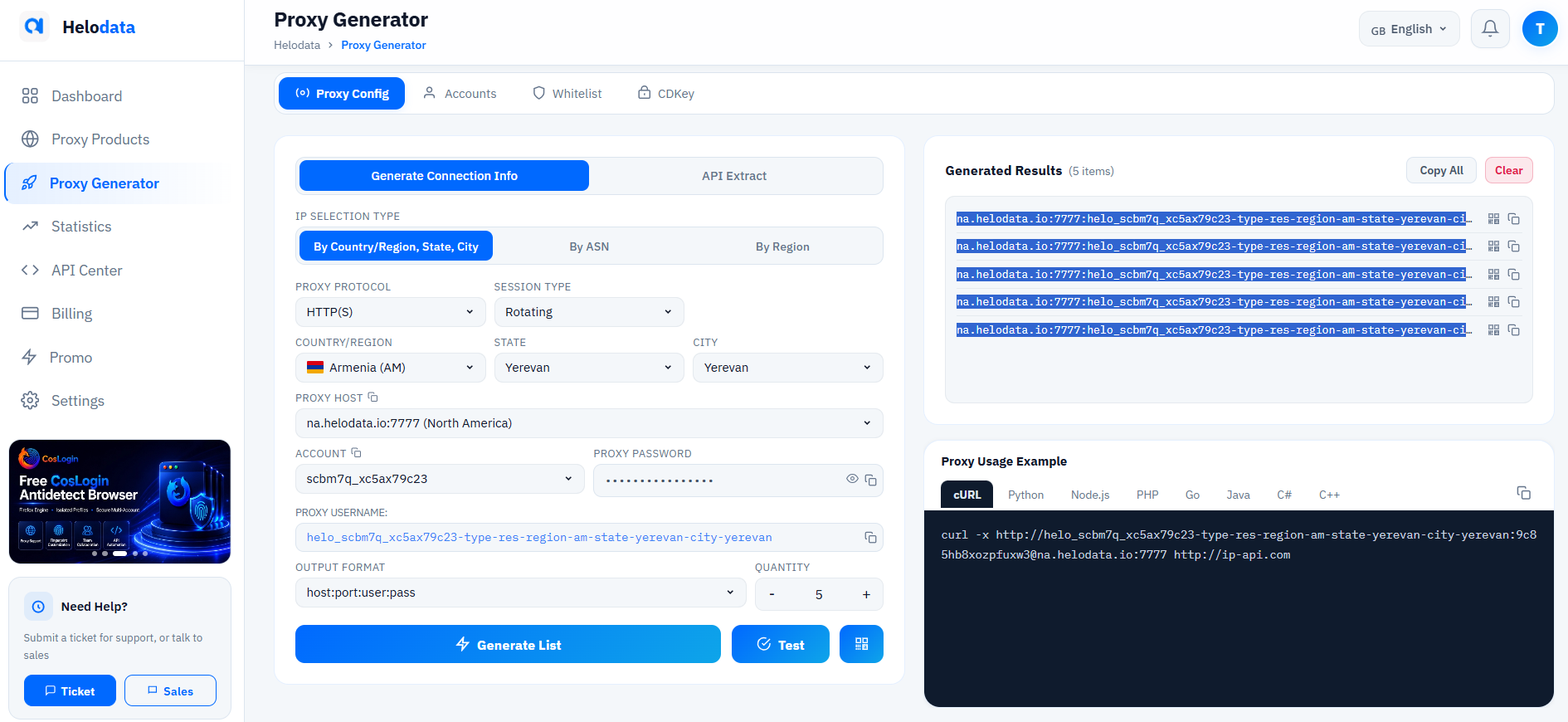Image resolution: width=1568 pixels, height=722 pixels.
Task: Copy the third generated proxy result
Action: click(x=1513, y=275)
